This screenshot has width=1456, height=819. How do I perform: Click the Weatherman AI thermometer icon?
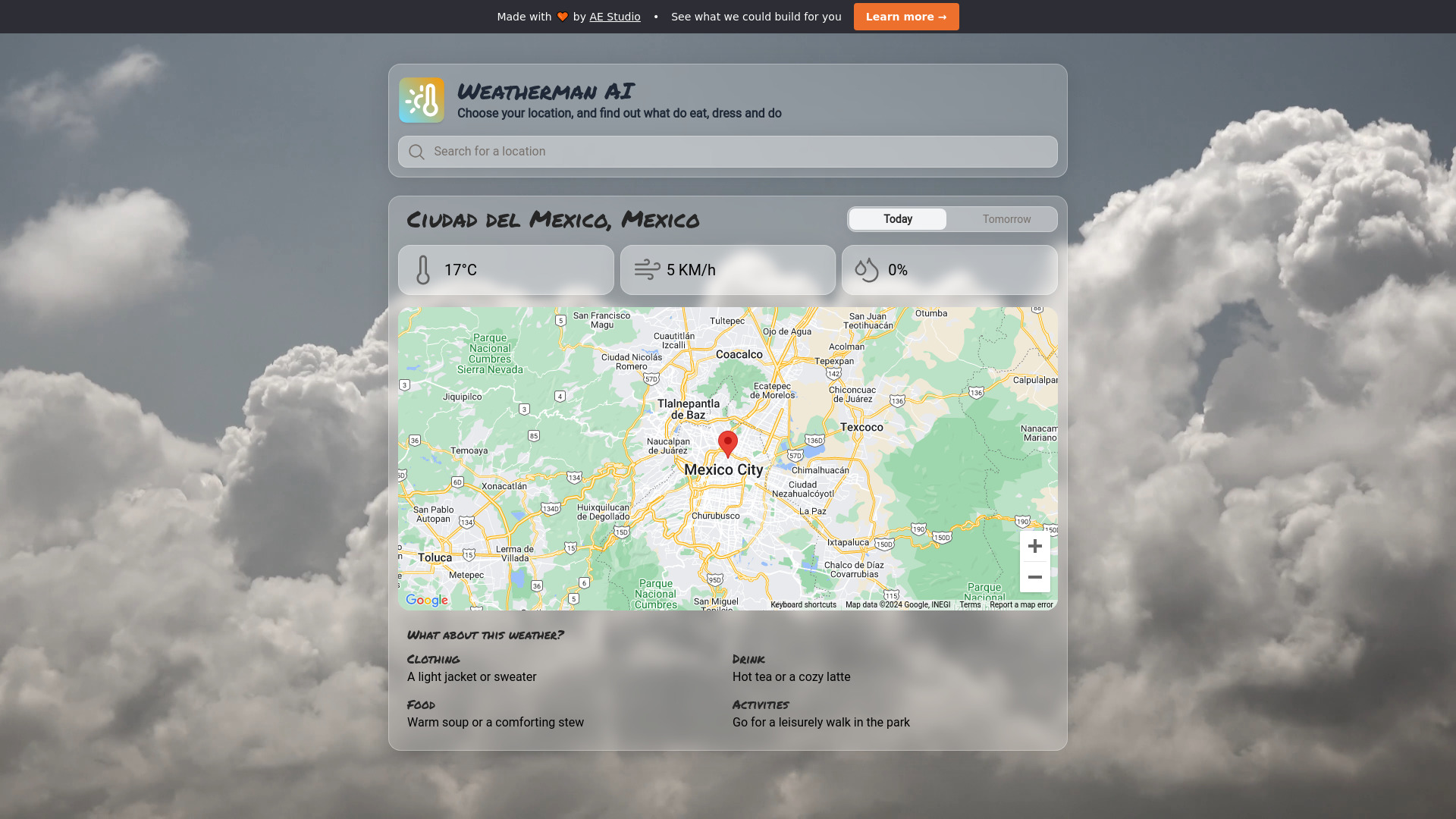421,99
